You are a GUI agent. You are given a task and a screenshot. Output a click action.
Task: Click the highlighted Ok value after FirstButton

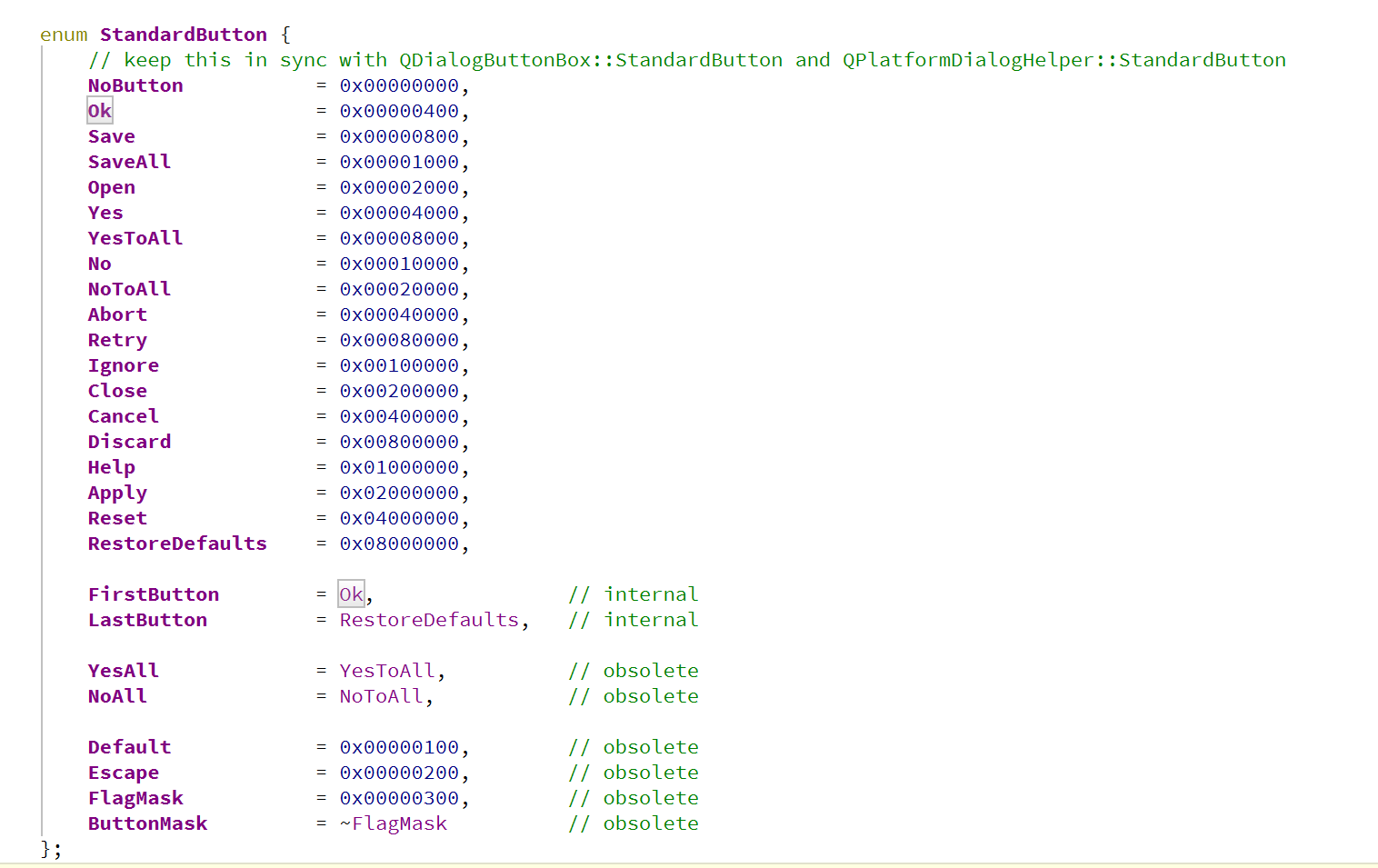pos(351,594)
